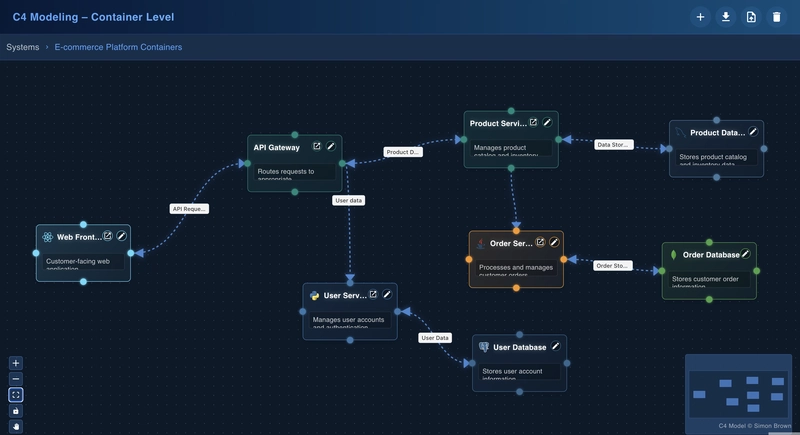
Task: Click right connection handle of Order Database
Action: click(x=757, y=271)
